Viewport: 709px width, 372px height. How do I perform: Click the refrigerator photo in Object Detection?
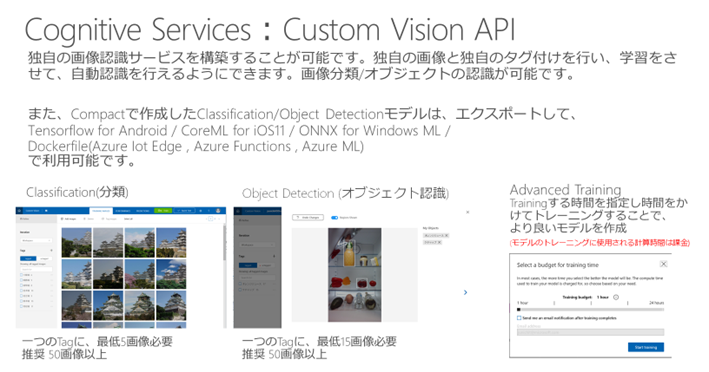click(354, 275)
